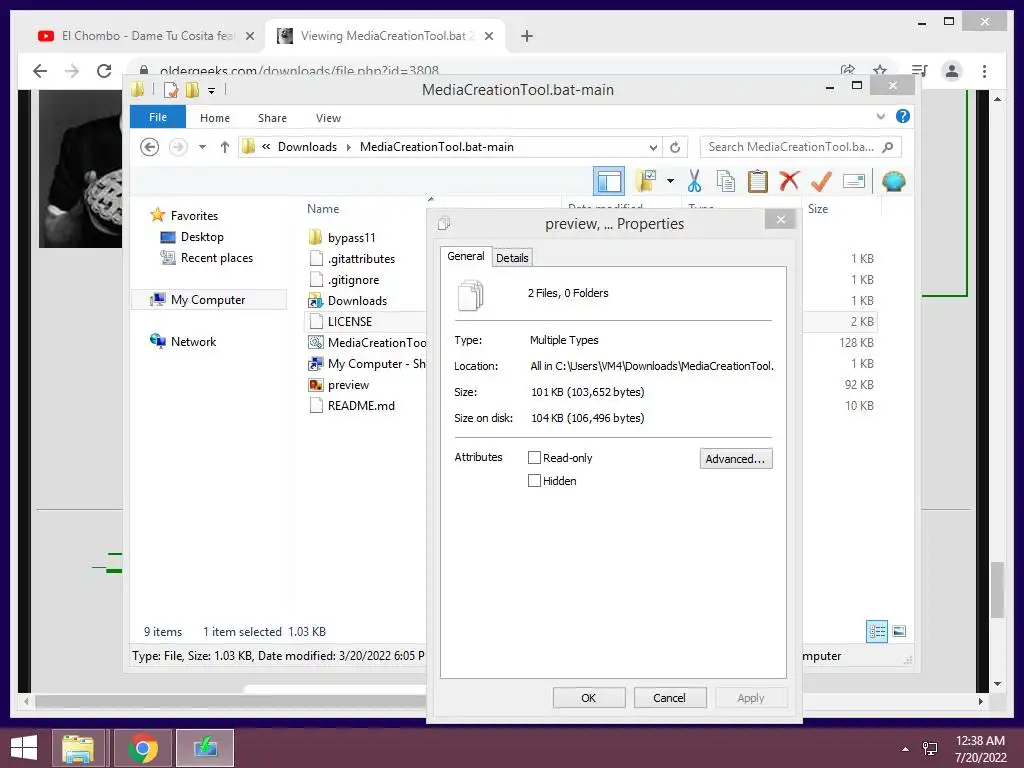Click the Explorer Back arrow button
The height and width of the screenshot is (768, 1024).
[150, 147]
